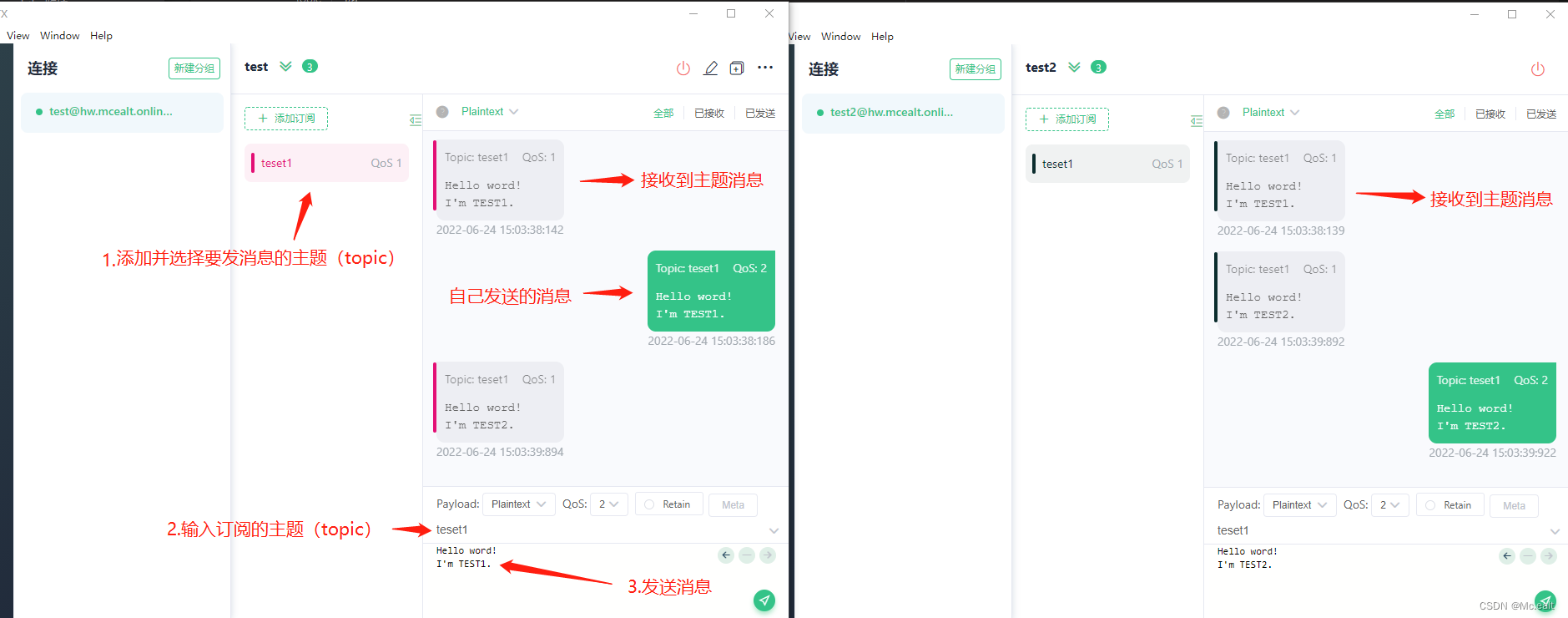Click the green send button in test window

pos(764,600)
